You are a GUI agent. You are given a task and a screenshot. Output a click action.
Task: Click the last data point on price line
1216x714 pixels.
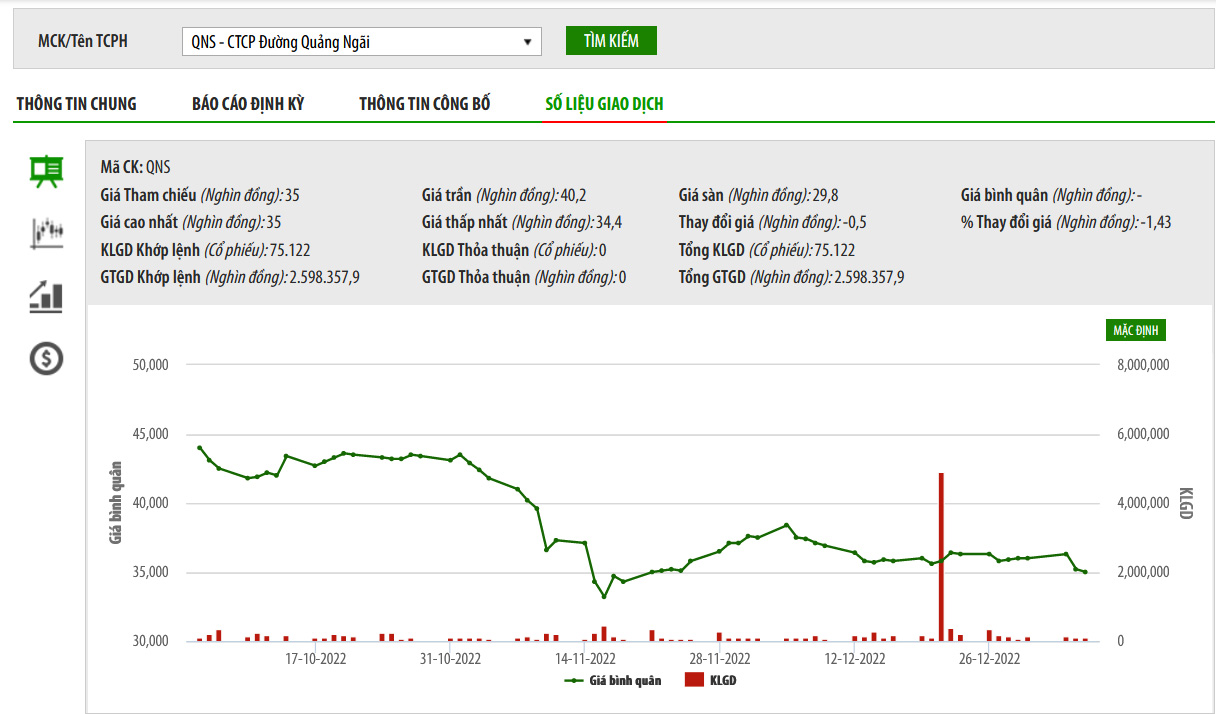point(1085,572)
